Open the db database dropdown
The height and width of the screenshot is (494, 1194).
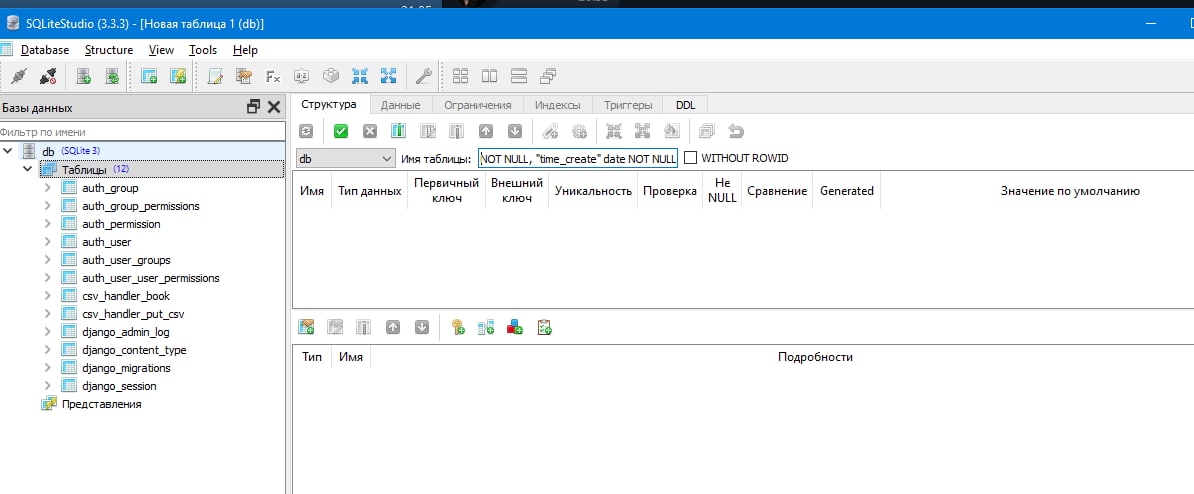(x=344, y=158)
